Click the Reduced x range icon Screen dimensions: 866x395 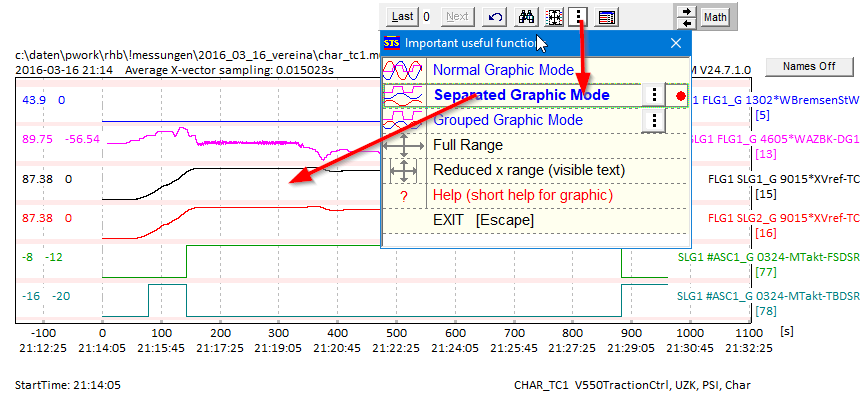403,170
